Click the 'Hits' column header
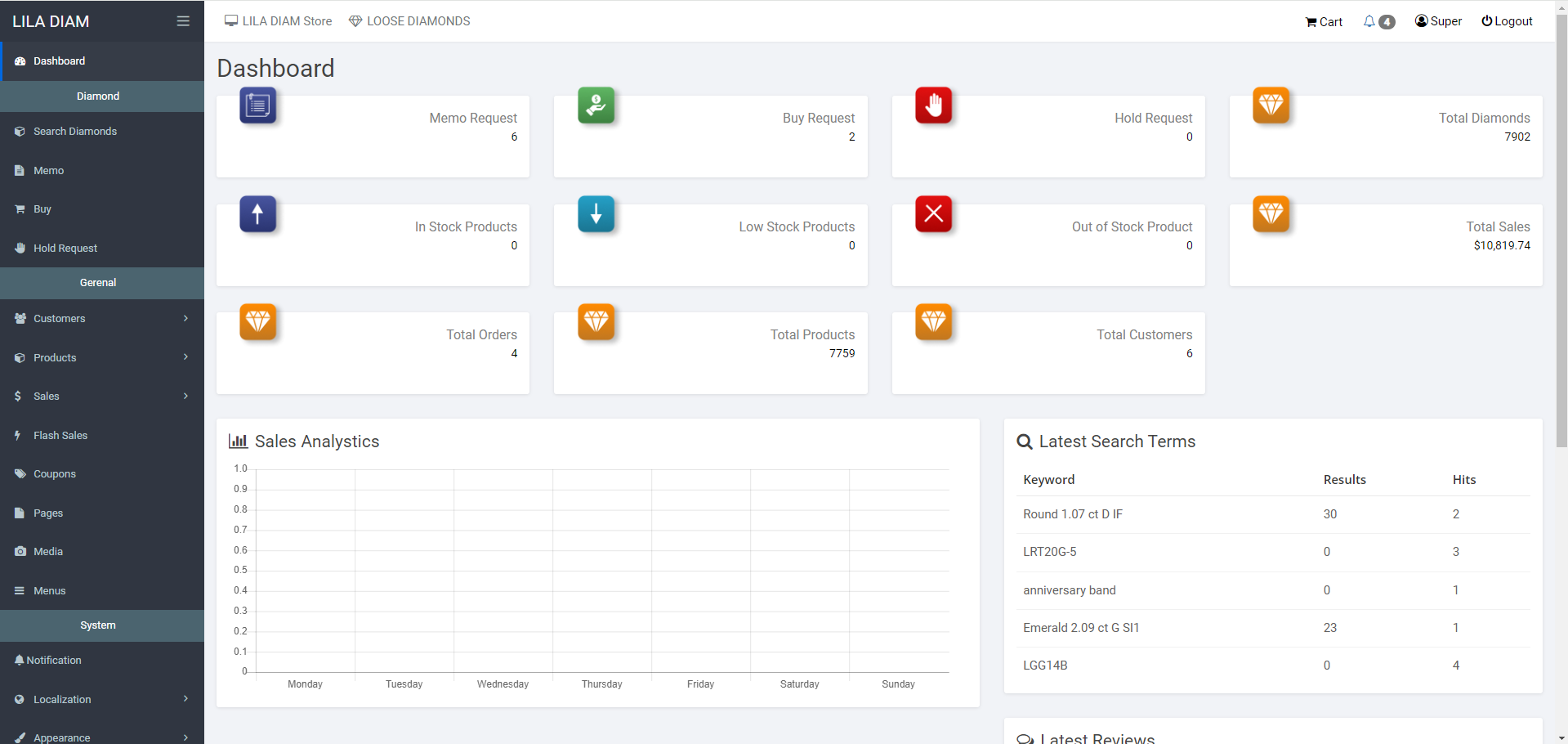Image resolution: width=1568 pixels, height=744 pixels. [1464, 480]
